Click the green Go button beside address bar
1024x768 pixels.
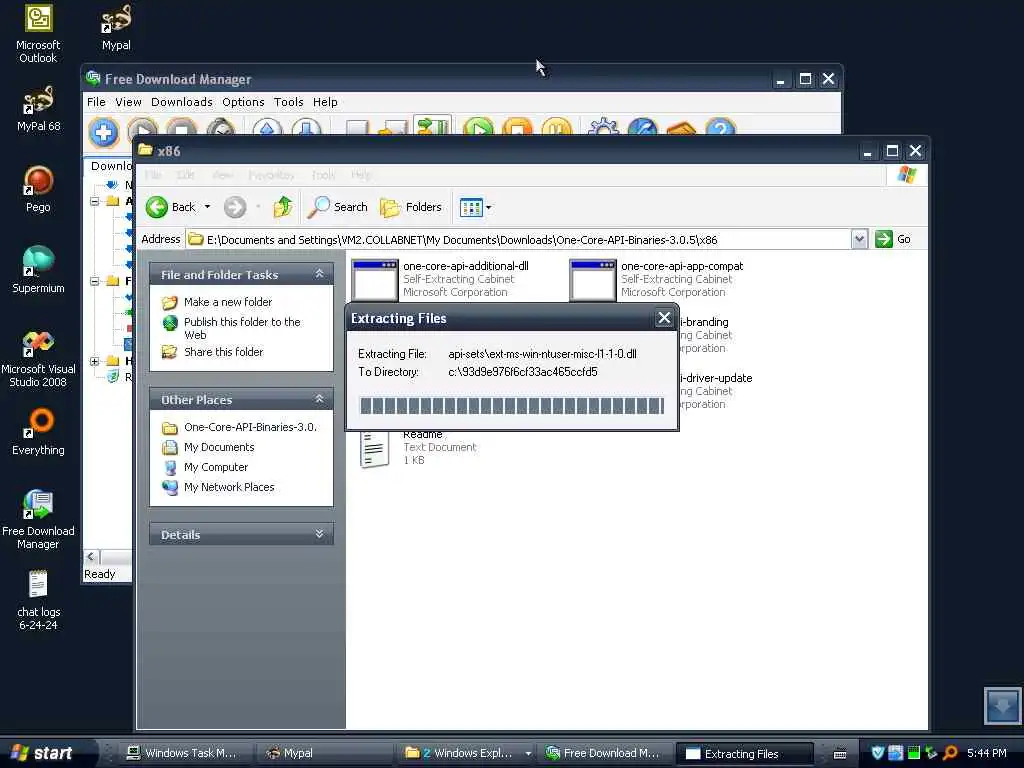pyautogui.click(x=893, y=239)
